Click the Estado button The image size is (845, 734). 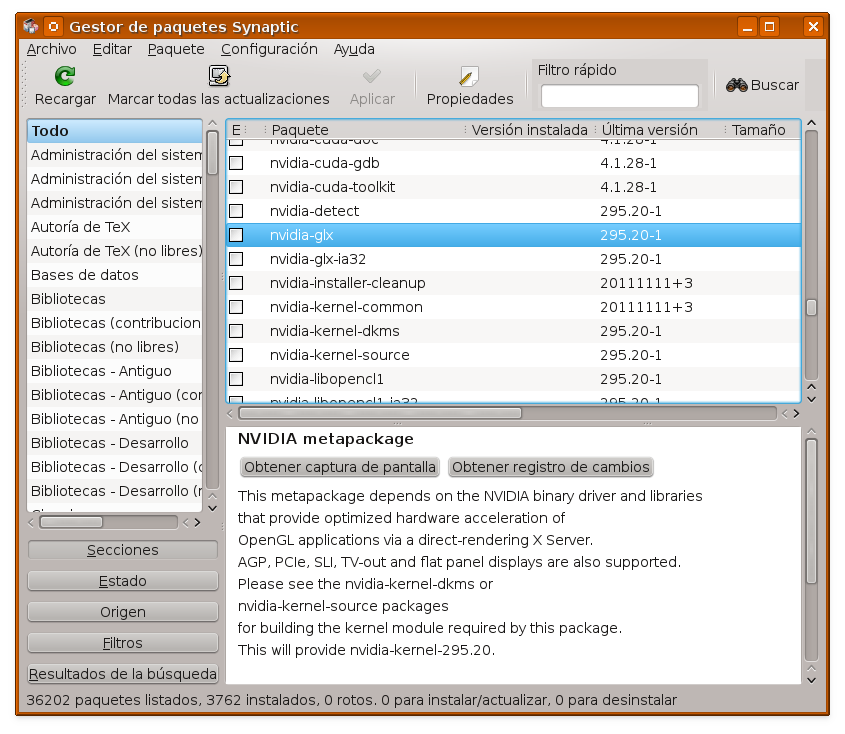123,581
